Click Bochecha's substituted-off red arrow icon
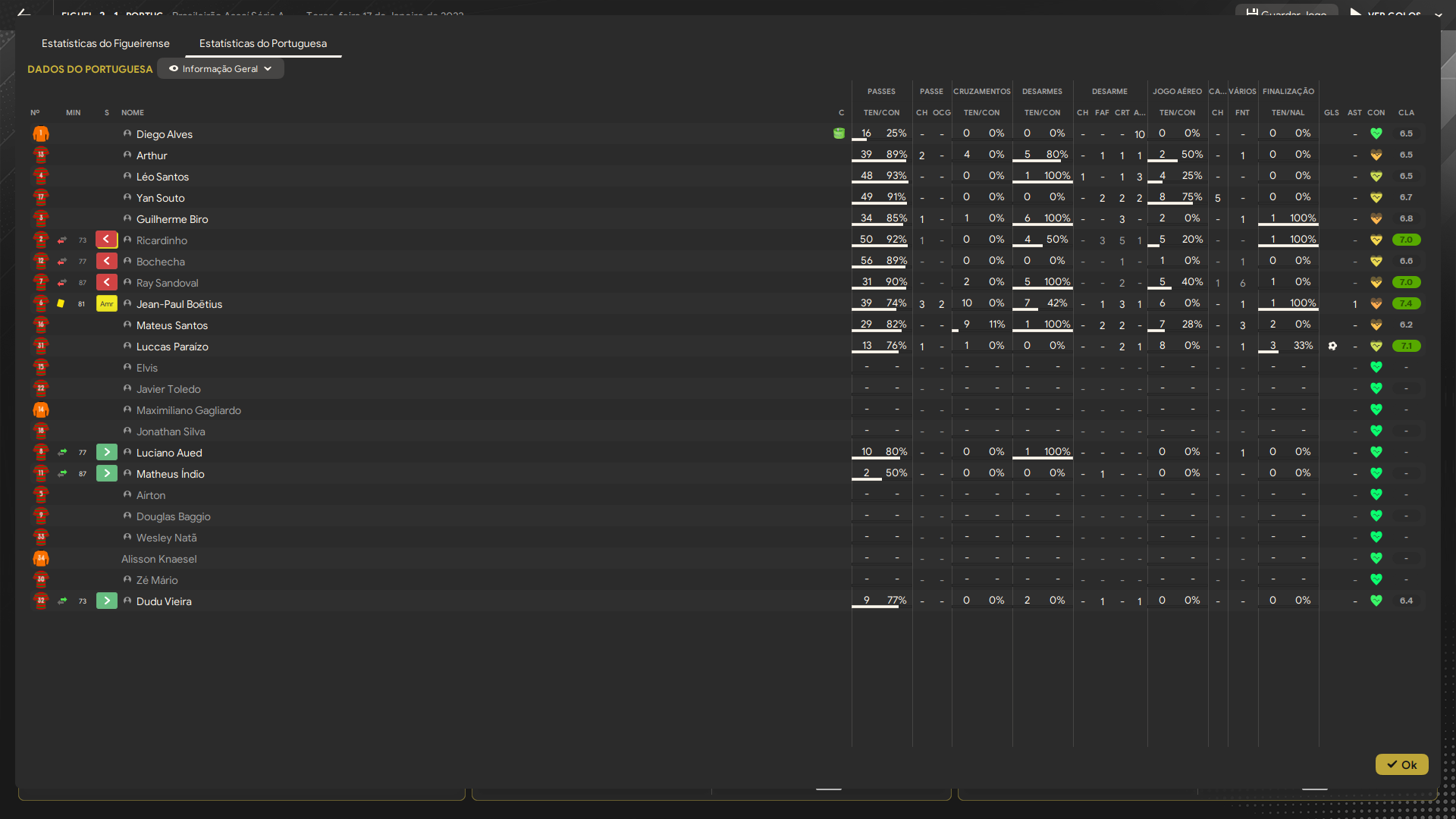This screenshot has width=1456, height=819. point(107,261)
